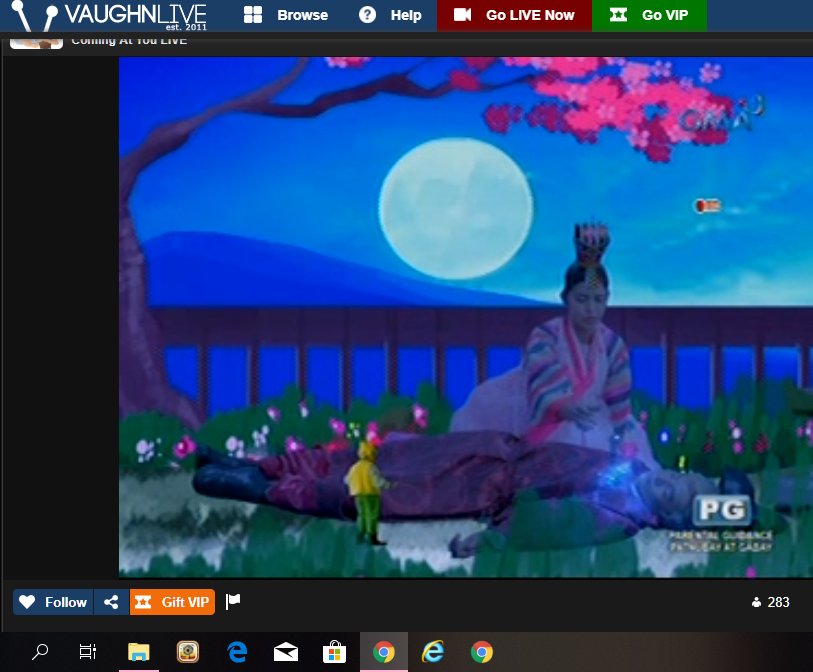Click the Go VIP button
The width and height of the screenshot is (813, 672).
pos(649,15)
